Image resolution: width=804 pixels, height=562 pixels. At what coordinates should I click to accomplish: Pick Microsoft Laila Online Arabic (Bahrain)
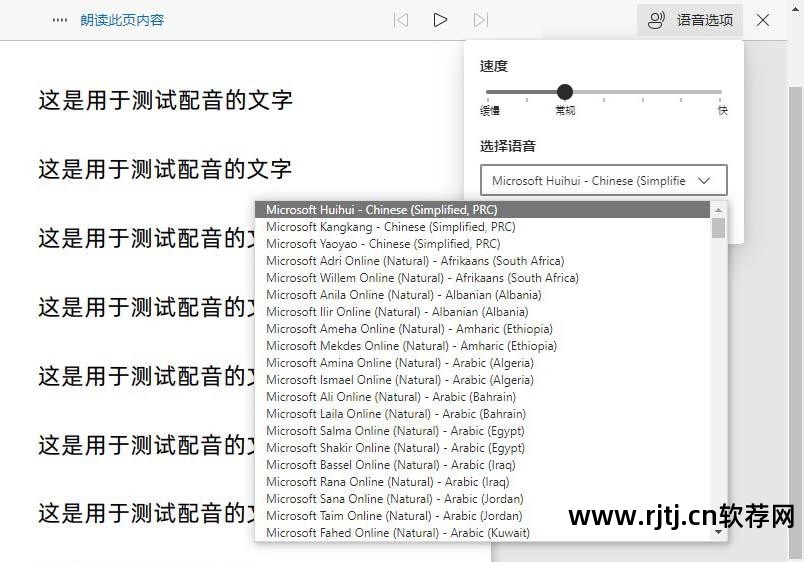point(482,413)
